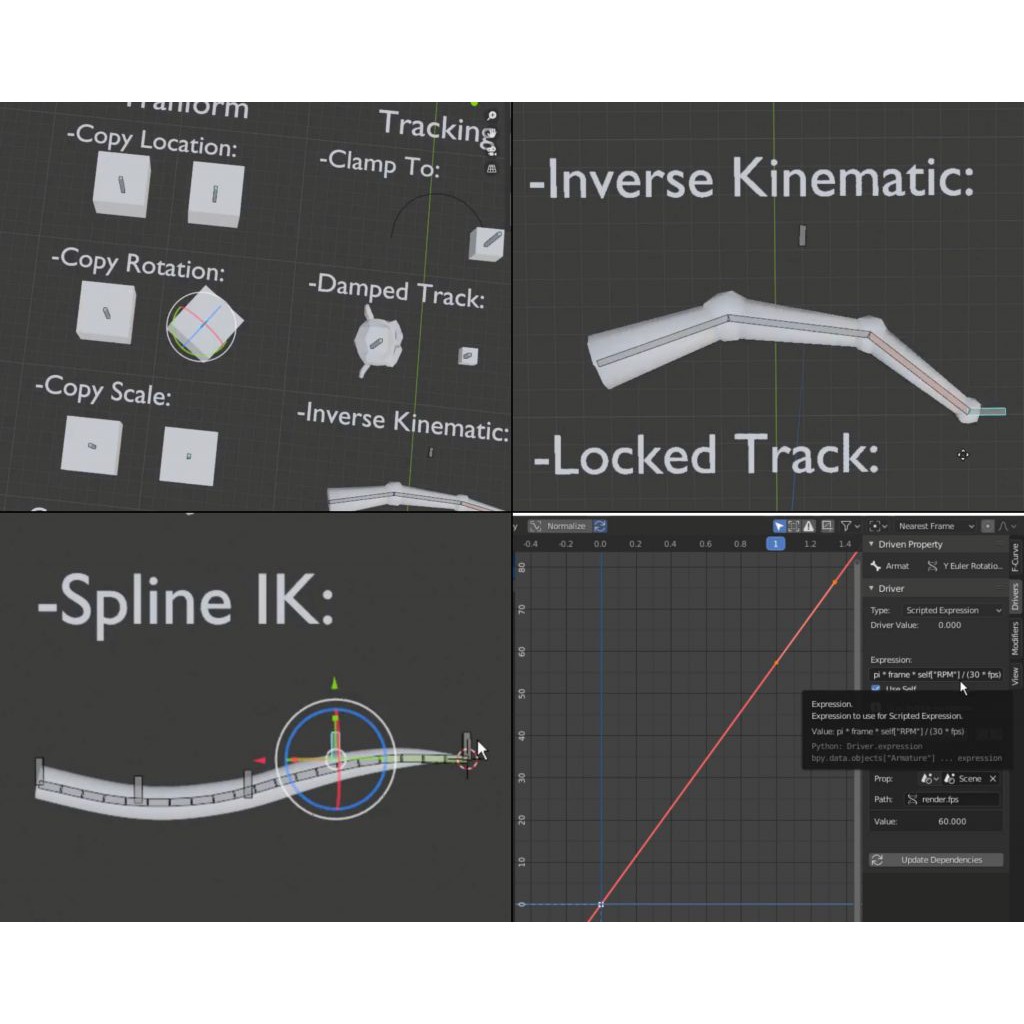This screenshot has width=1024, height=1024.
Task: Click the green Y-axis arrow of Spline IK gizmo
Action: 334,683
